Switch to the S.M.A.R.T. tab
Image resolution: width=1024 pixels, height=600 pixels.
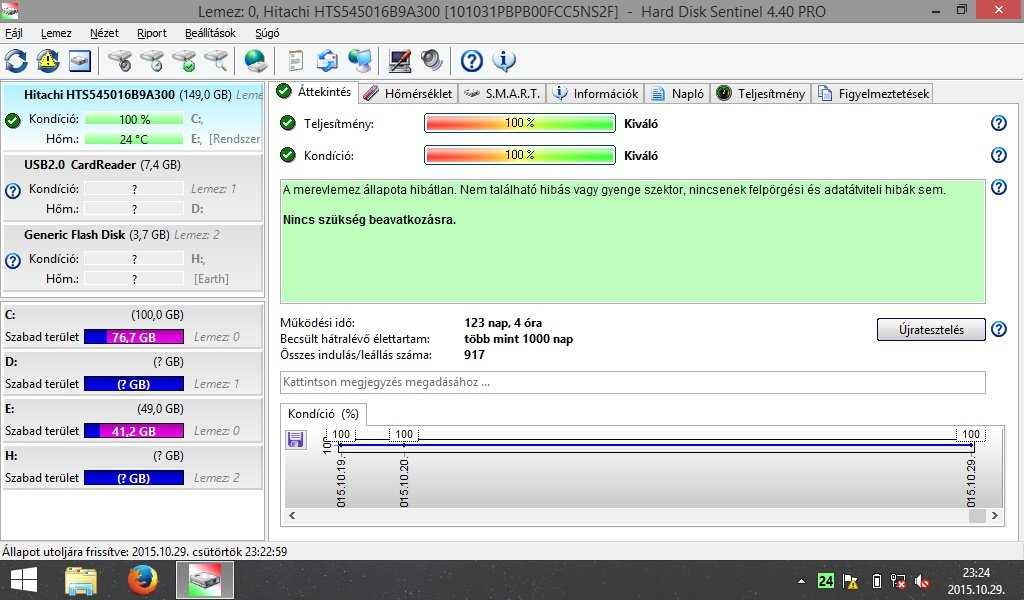(x=502, y=93)
